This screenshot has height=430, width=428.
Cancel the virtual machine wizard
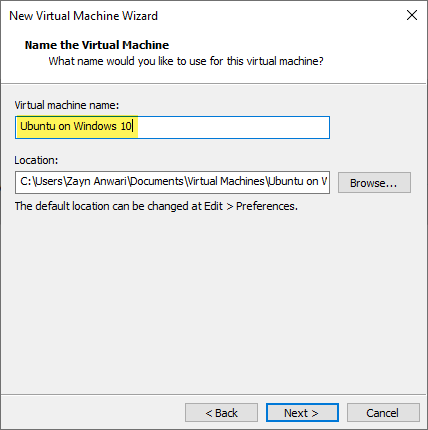pyautogui.click(x=383, y=413)
